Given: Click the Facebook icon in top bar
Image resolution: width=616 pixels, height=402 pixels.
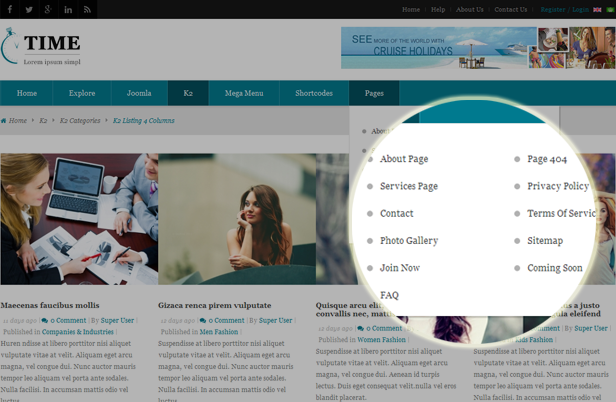Looking at the screenshot, I should [x=8, y=9].
